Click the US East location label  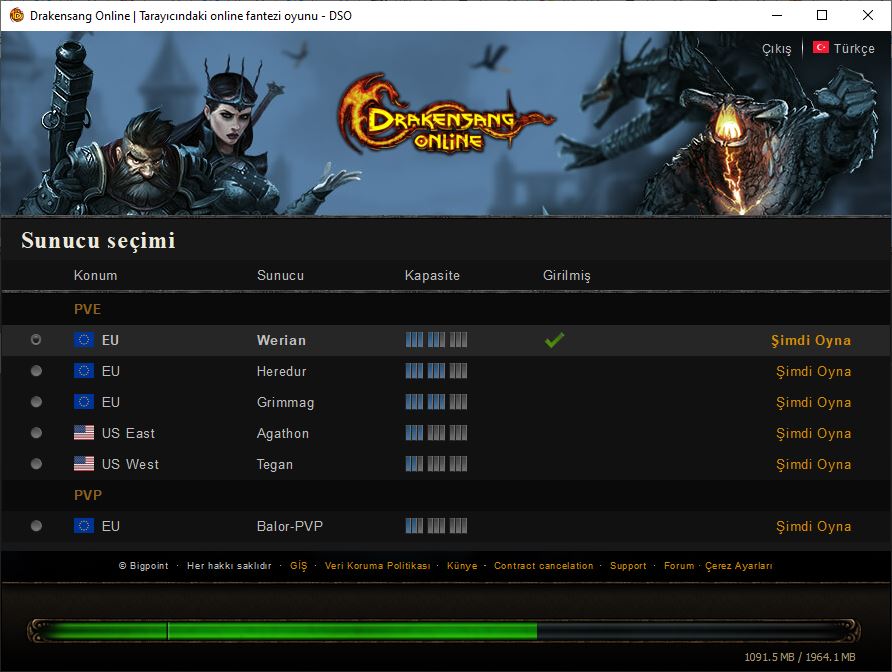tap(128, 434)
